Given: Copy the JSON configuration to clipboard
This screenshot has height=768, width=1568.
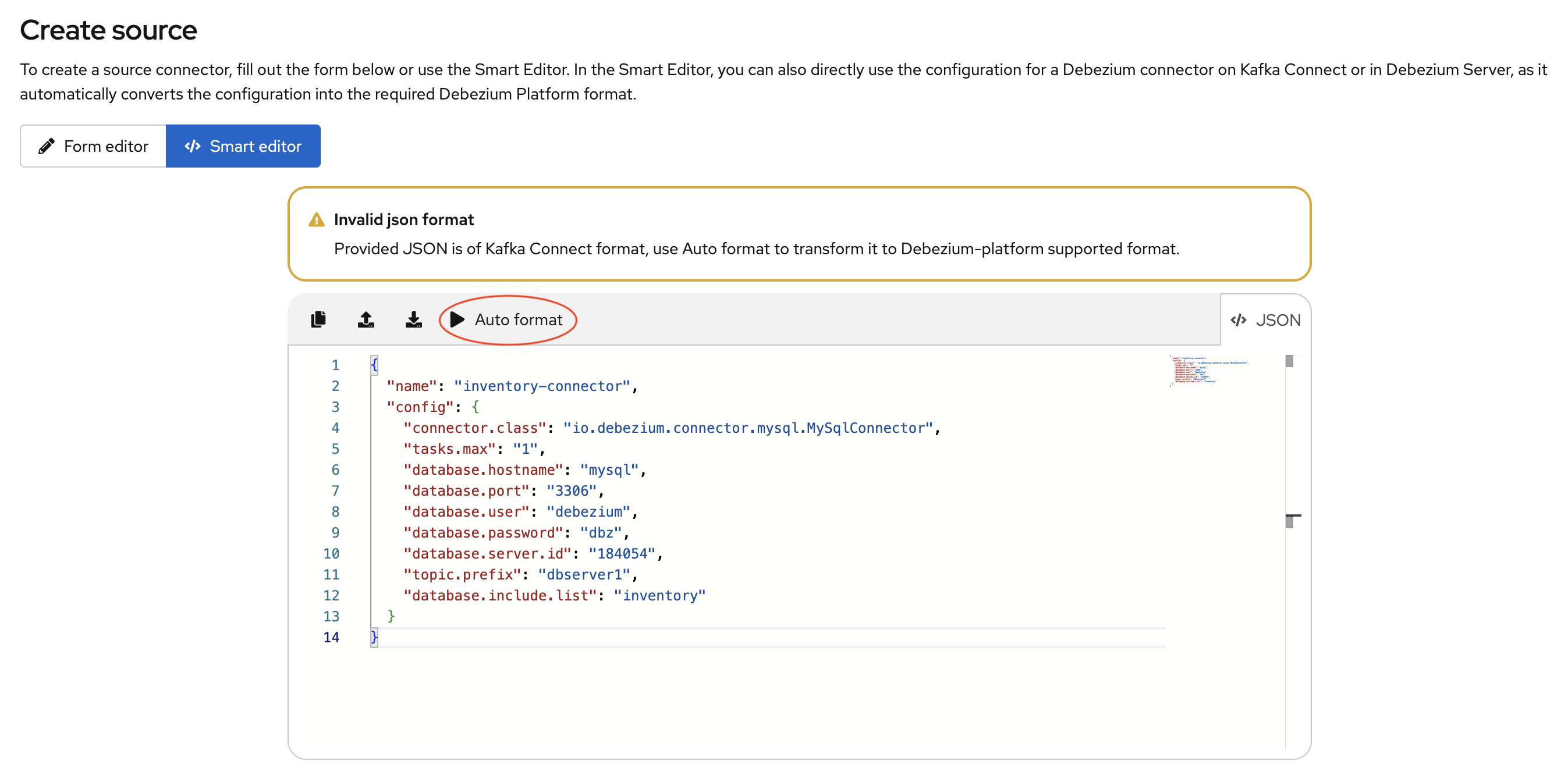Looking at the screenshot, I should tap(318, 319).
